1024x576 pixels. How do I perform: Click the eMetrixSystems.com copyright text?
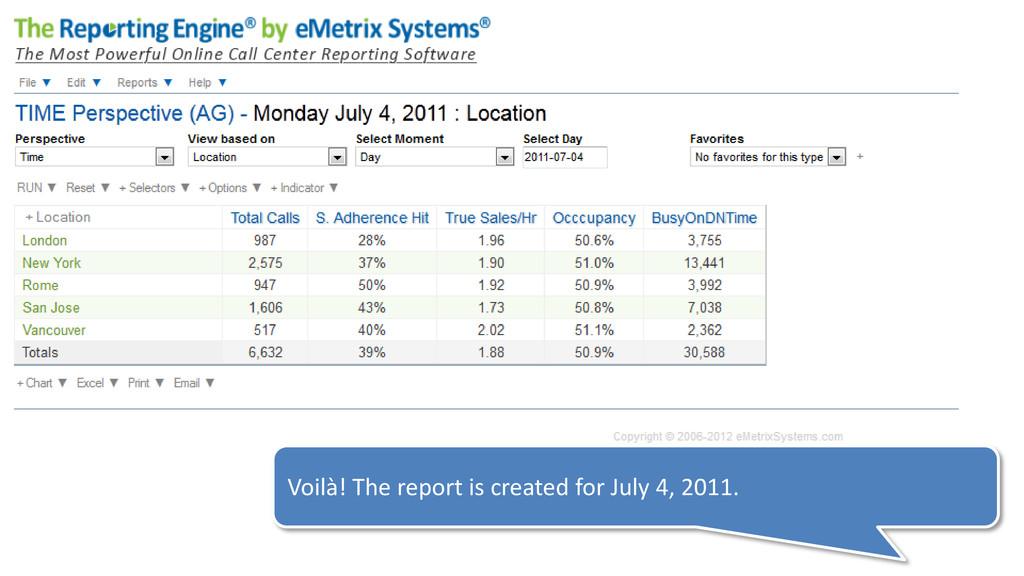pyautogui.click(x=728, y=436)
